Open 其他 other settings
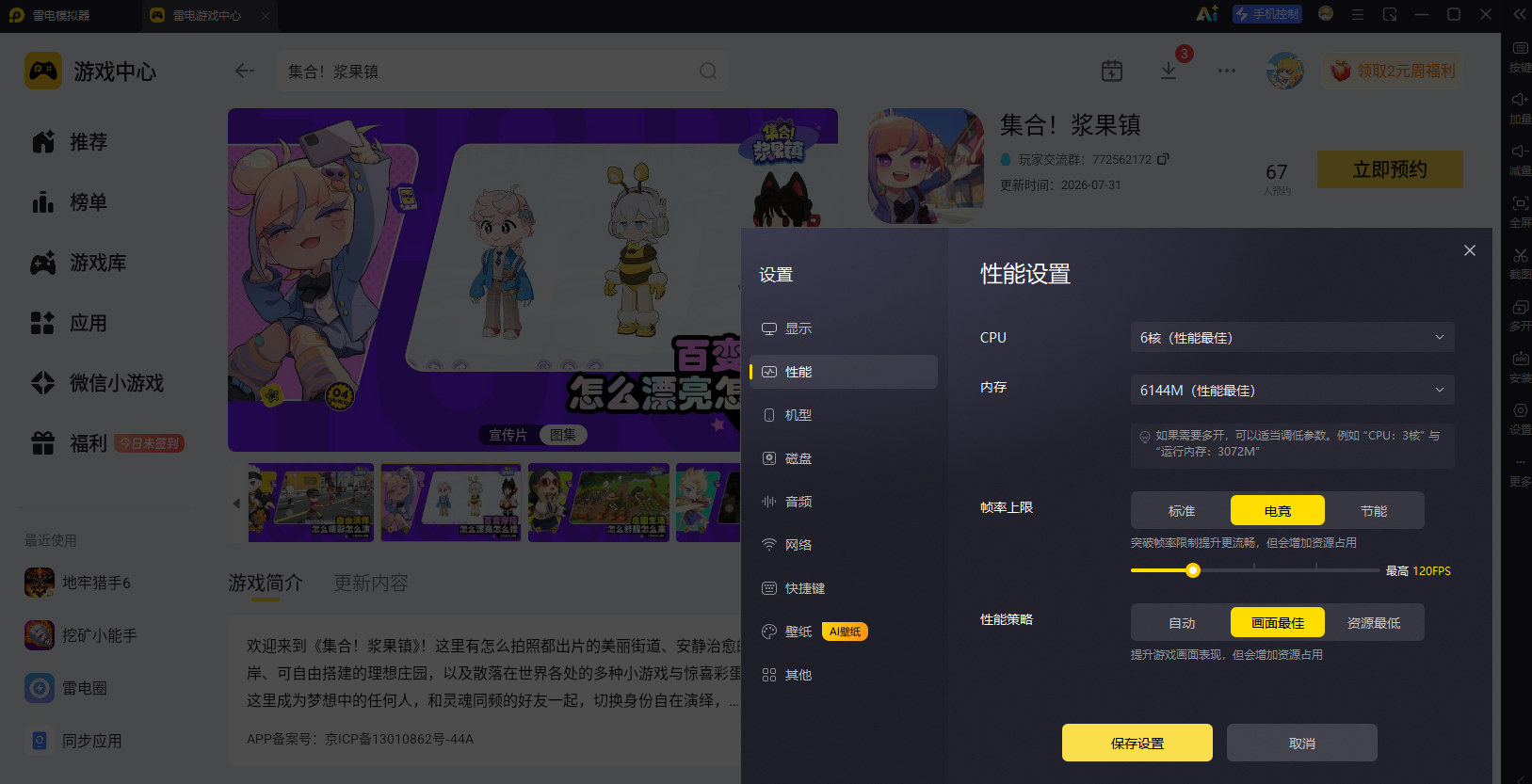1532x784 pixels. 843,675
